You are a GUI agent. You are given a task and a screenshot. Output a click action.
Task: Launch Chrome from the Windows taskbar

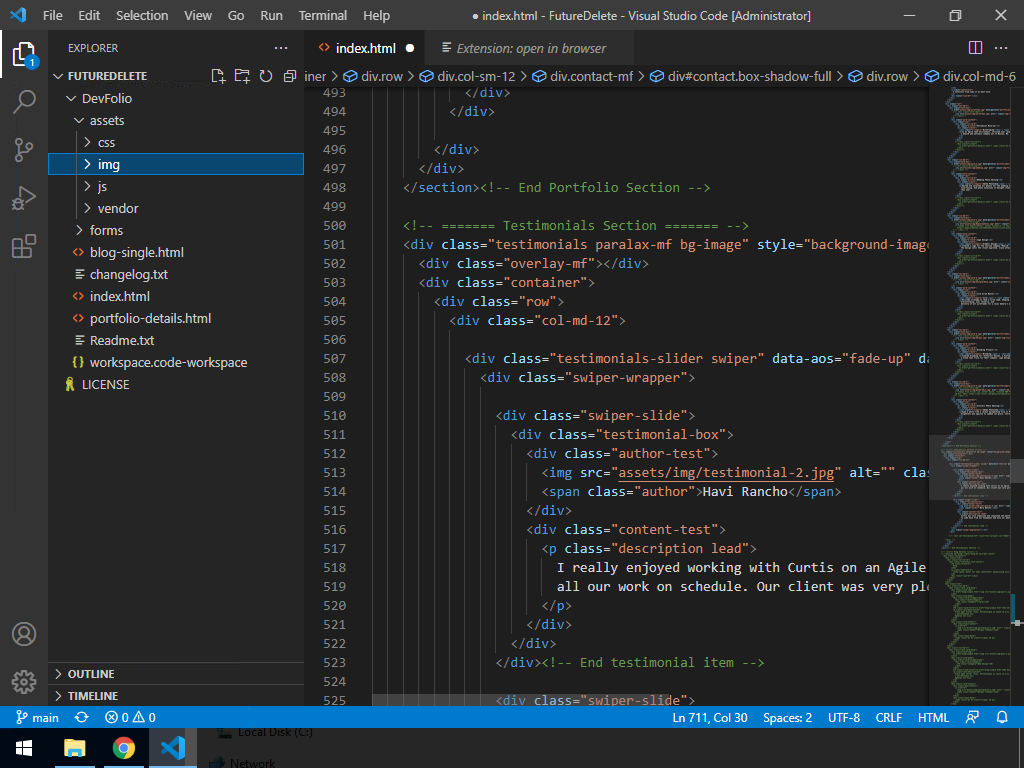(124, 748)
